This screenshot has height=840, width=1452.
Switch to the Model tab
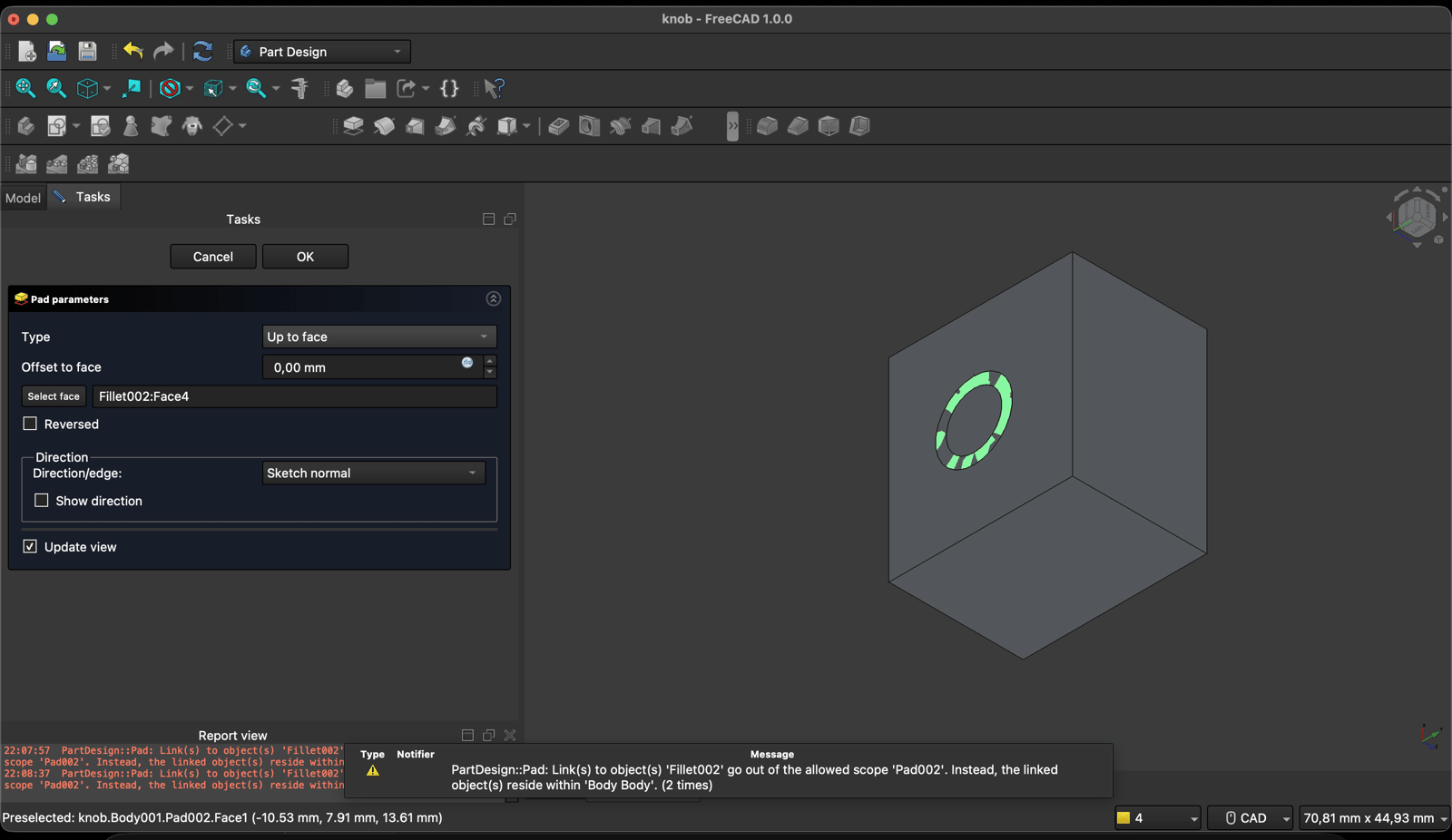23,198
